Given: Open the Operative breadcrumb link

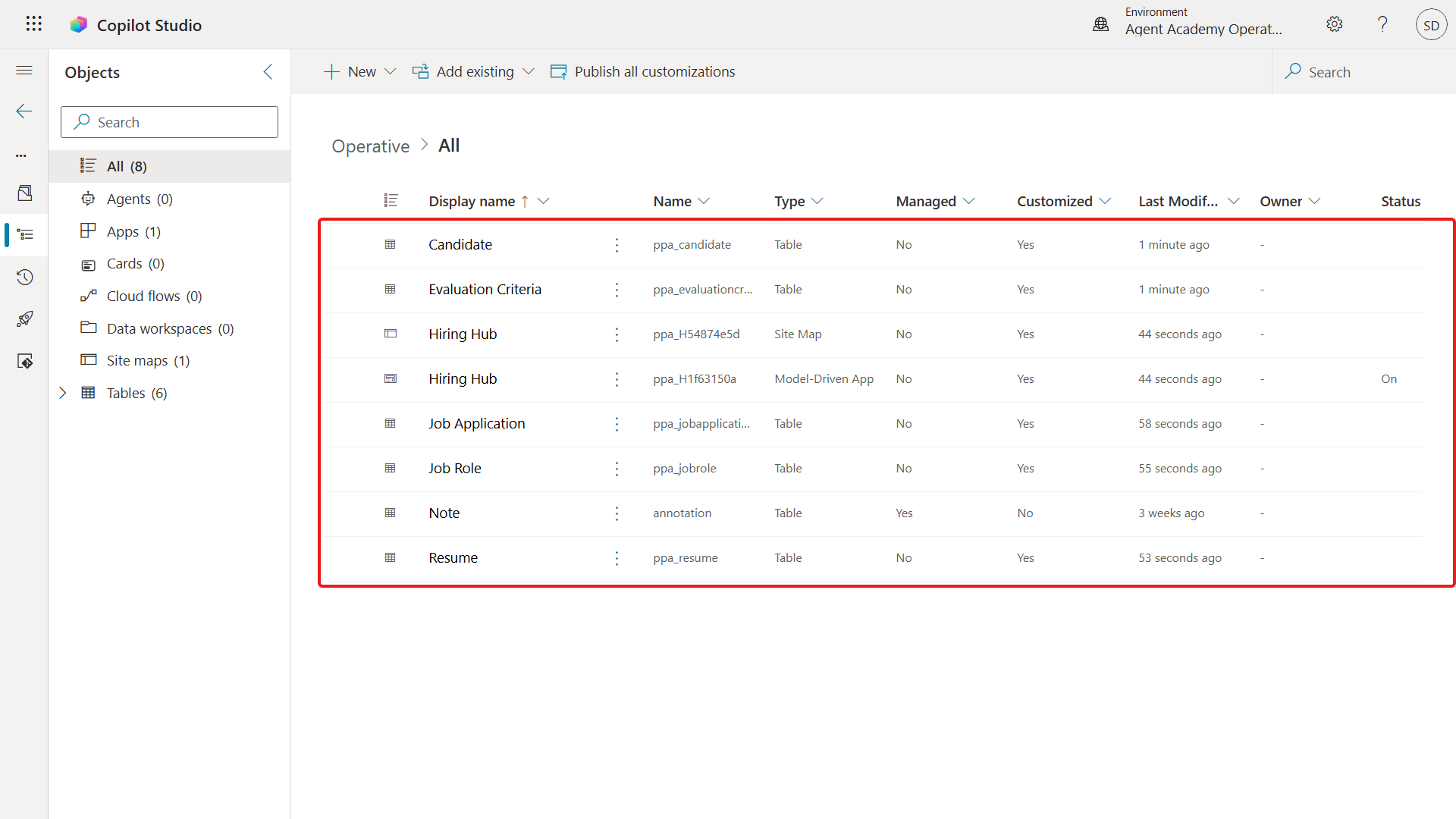Looking at the screenshot, I should (x=370, y=146).
